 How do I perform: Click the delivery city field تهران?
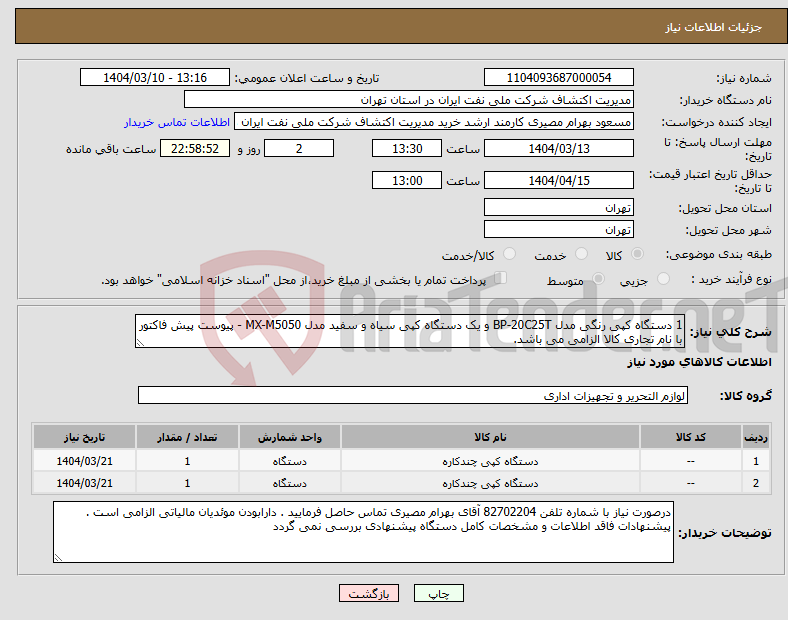coord(558,230)
